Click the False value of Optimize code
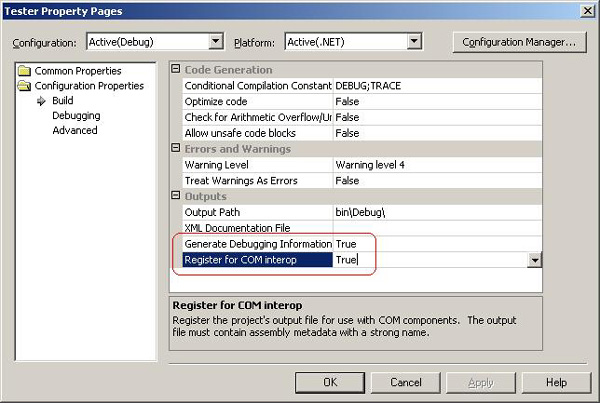Screen dimensions: 600x403 coord(437,101)
